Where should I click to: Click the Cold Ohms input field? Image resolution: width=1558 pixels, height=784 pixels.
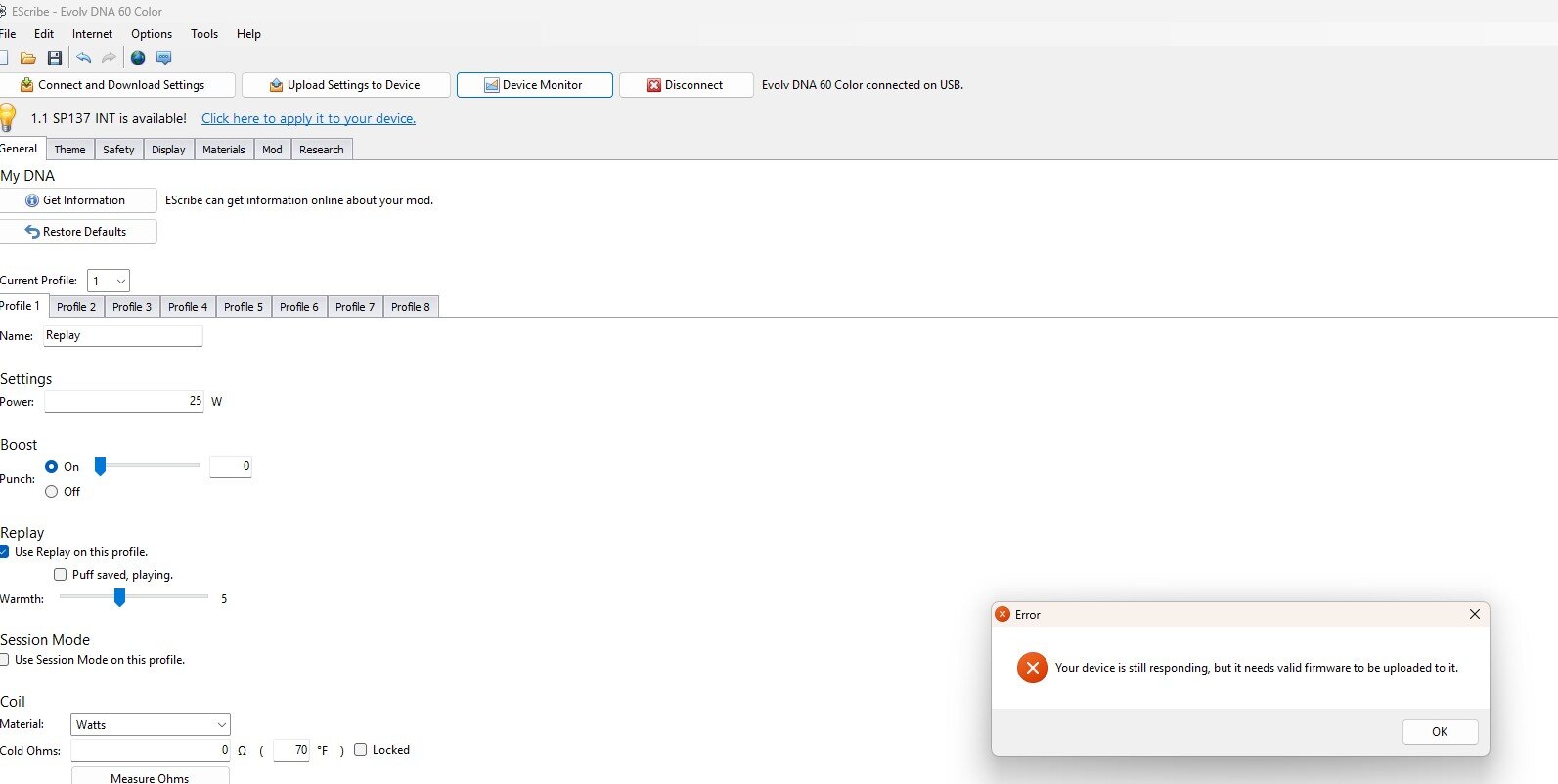(151, 750)
